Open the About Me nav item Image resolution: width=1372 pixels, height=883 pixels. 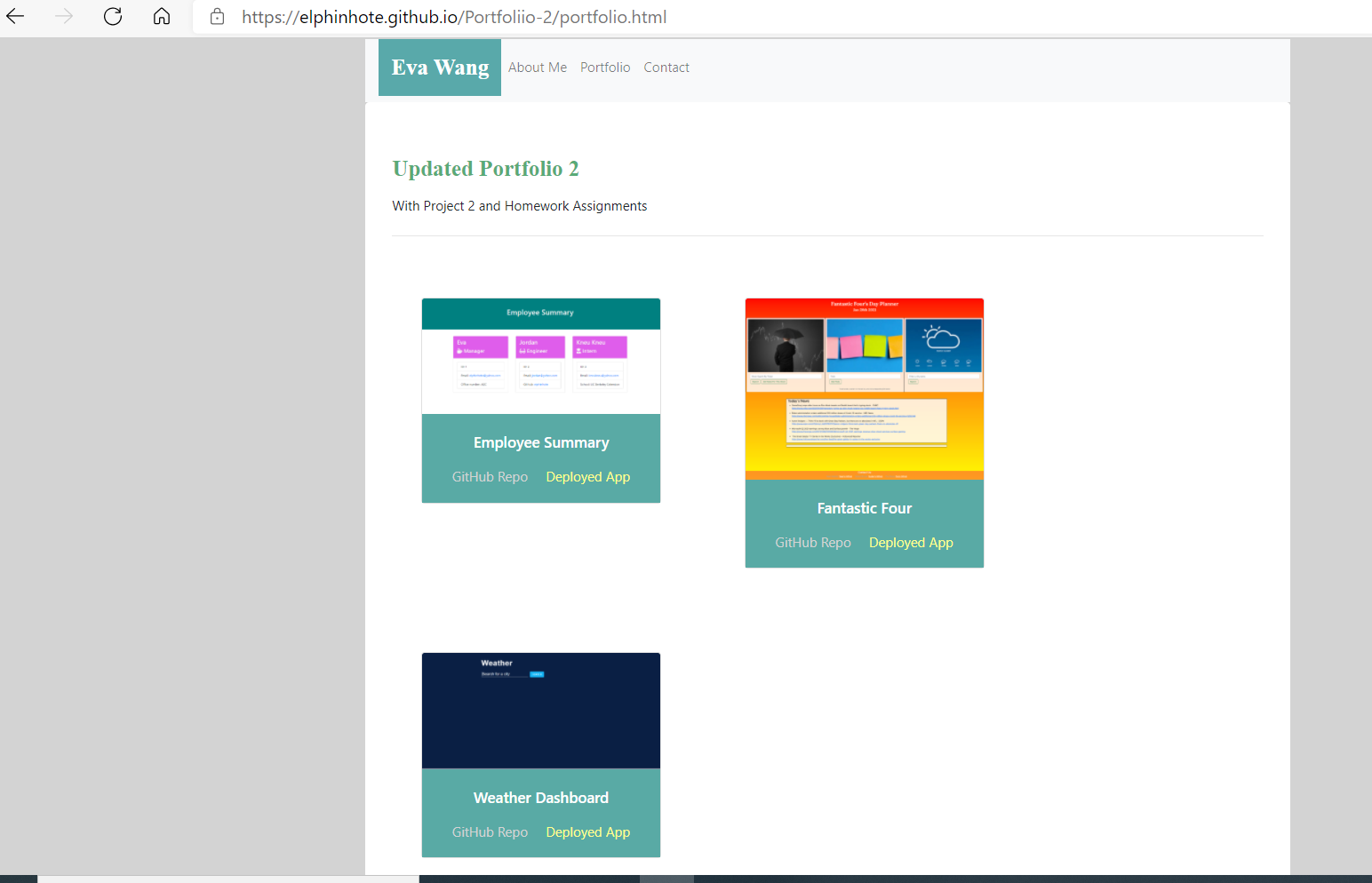[538, 68]
